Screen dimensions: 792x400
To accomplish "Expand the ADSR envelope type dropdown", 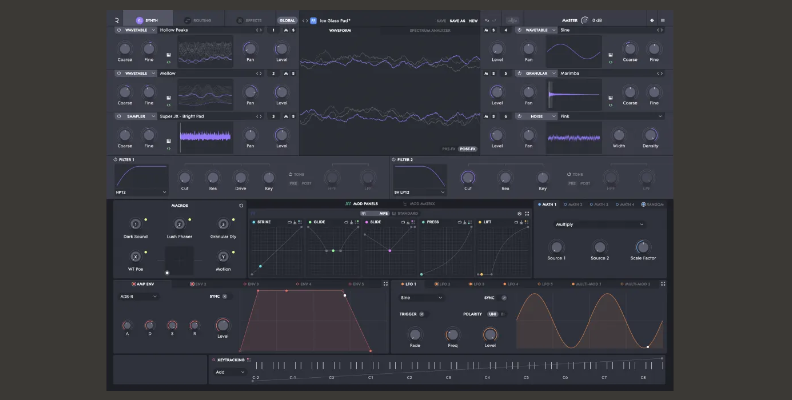I will point(141,297).
